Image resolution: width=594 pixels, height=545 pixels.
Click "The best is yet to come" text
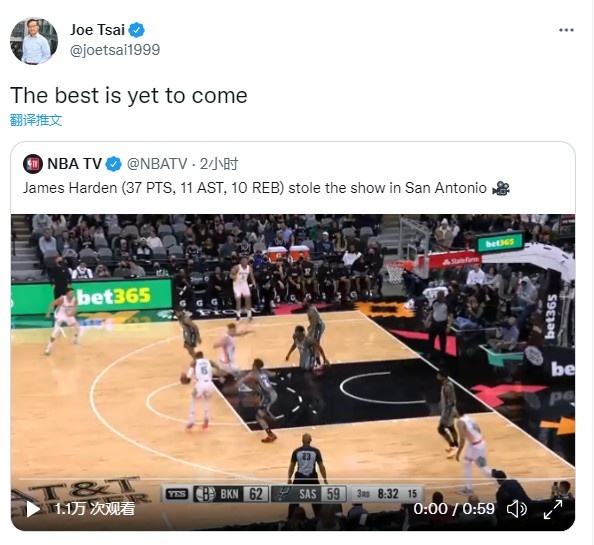click(x=129, y=95)
